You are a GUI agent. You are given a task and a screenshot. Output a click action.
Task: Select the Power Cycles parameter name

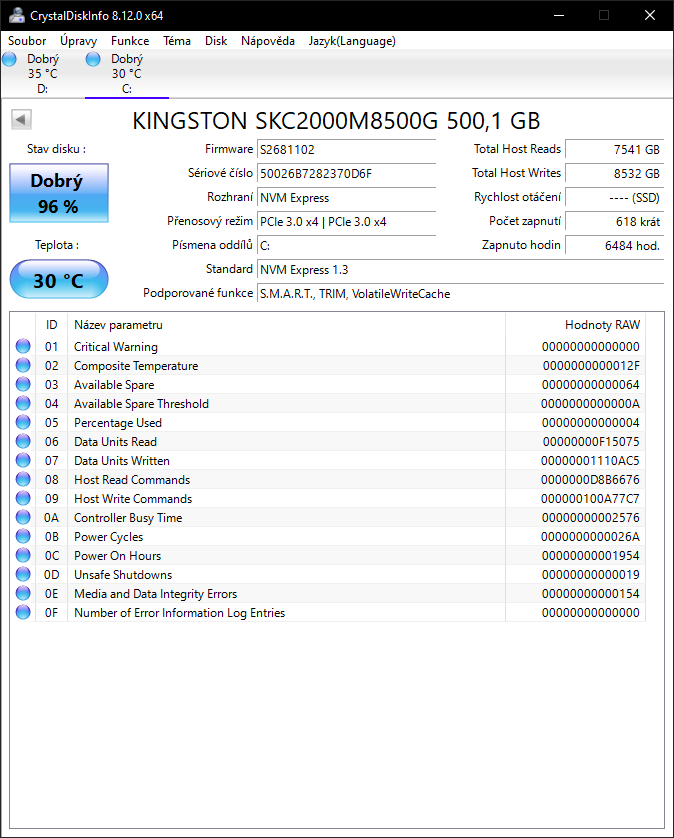[x=109, y=537]
